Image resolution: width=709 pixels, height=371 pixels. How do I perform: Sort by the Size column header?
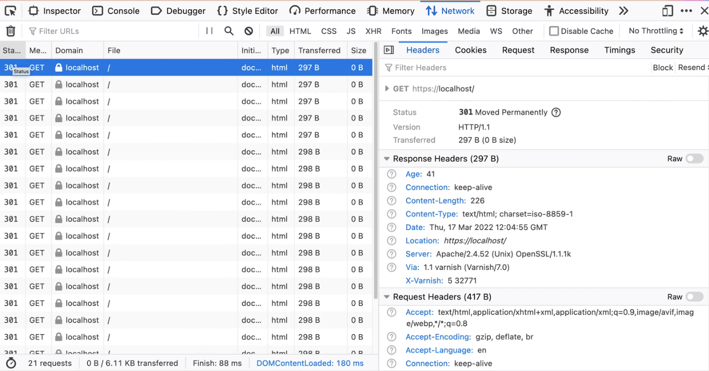click(x=359, y=50)
